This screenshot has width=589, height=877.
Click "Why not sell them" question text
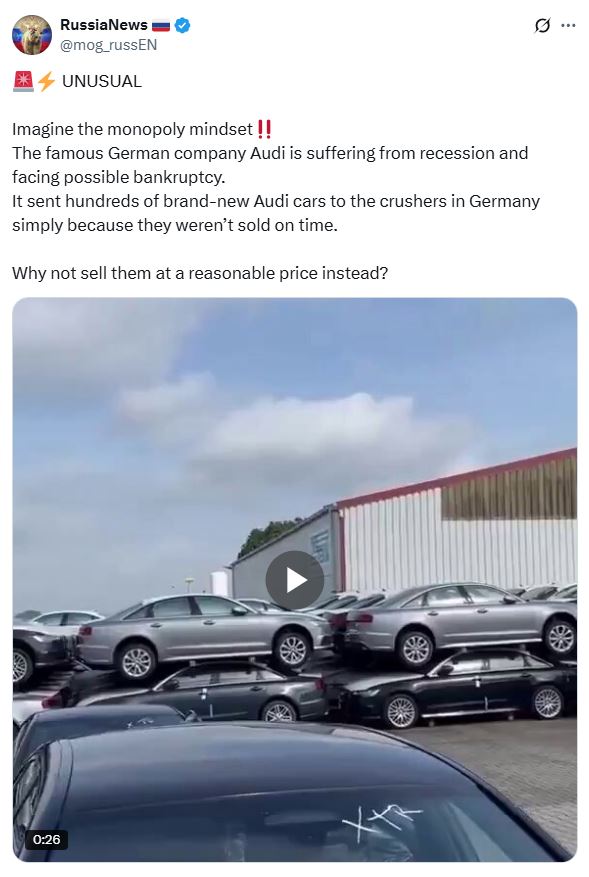(200, 274)
